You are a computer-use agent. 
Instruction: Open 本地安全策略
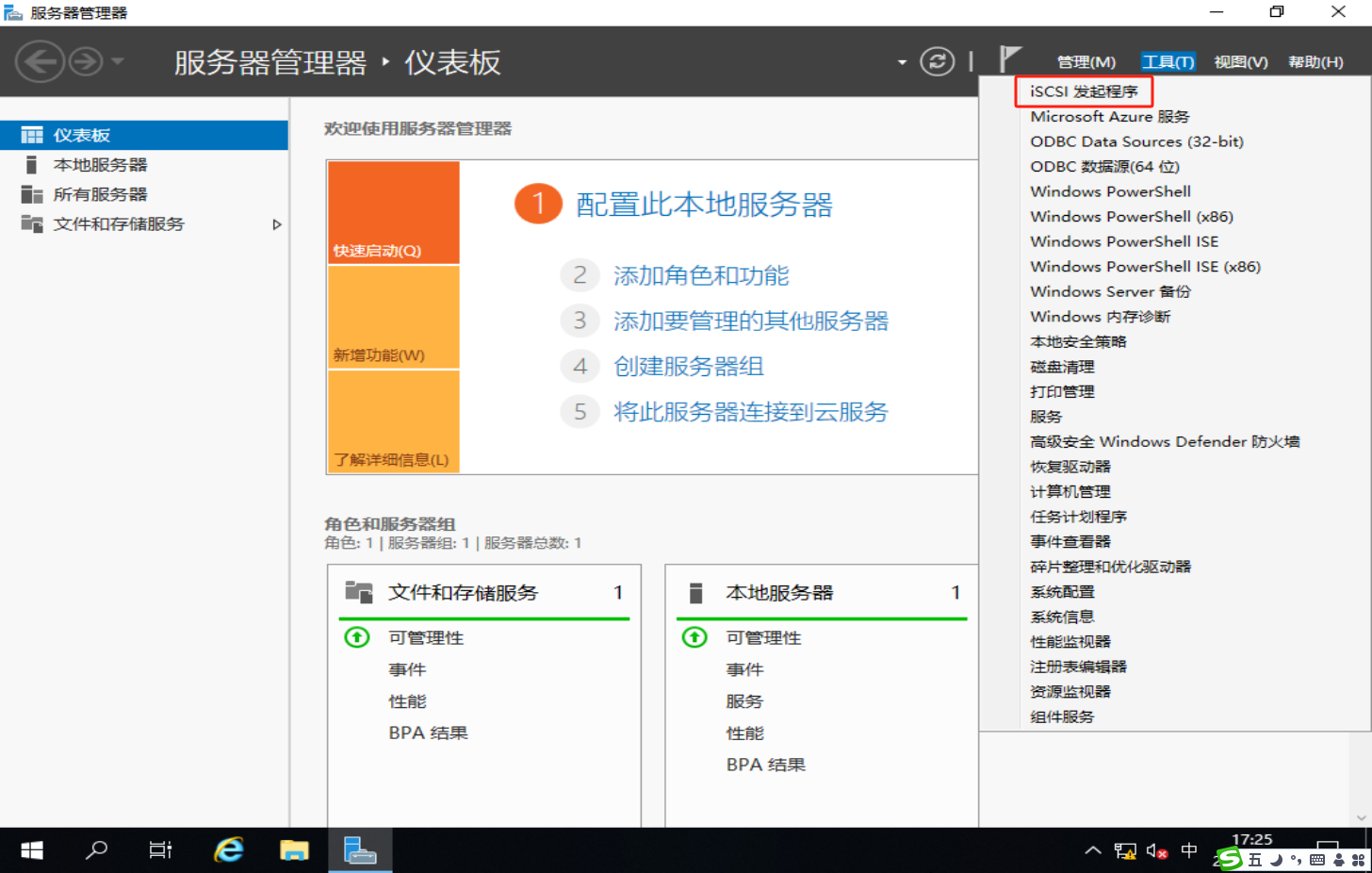coord(1078,341)
